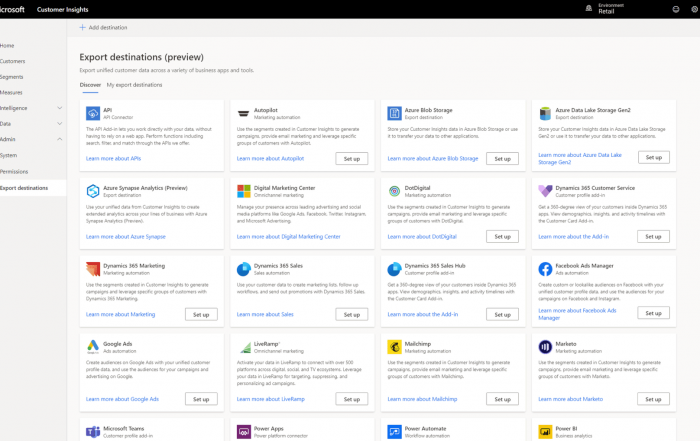700x441 pixels.
Task: Open Learn more about Mailchimp link
Action: tap(422, 399)
